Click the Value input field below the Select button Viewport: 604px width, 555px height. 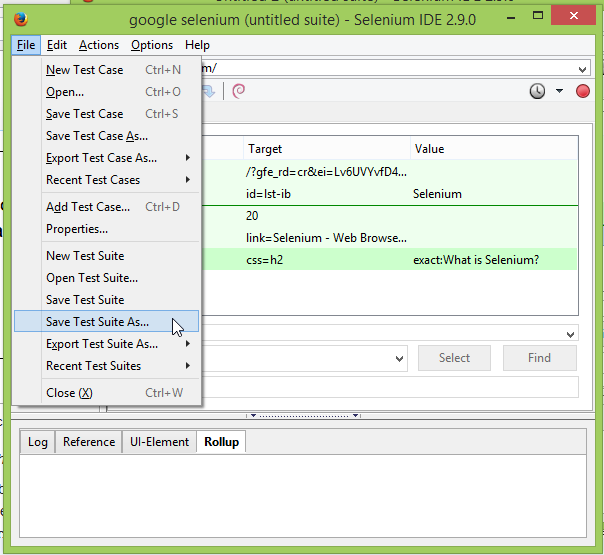coord(389,387)
